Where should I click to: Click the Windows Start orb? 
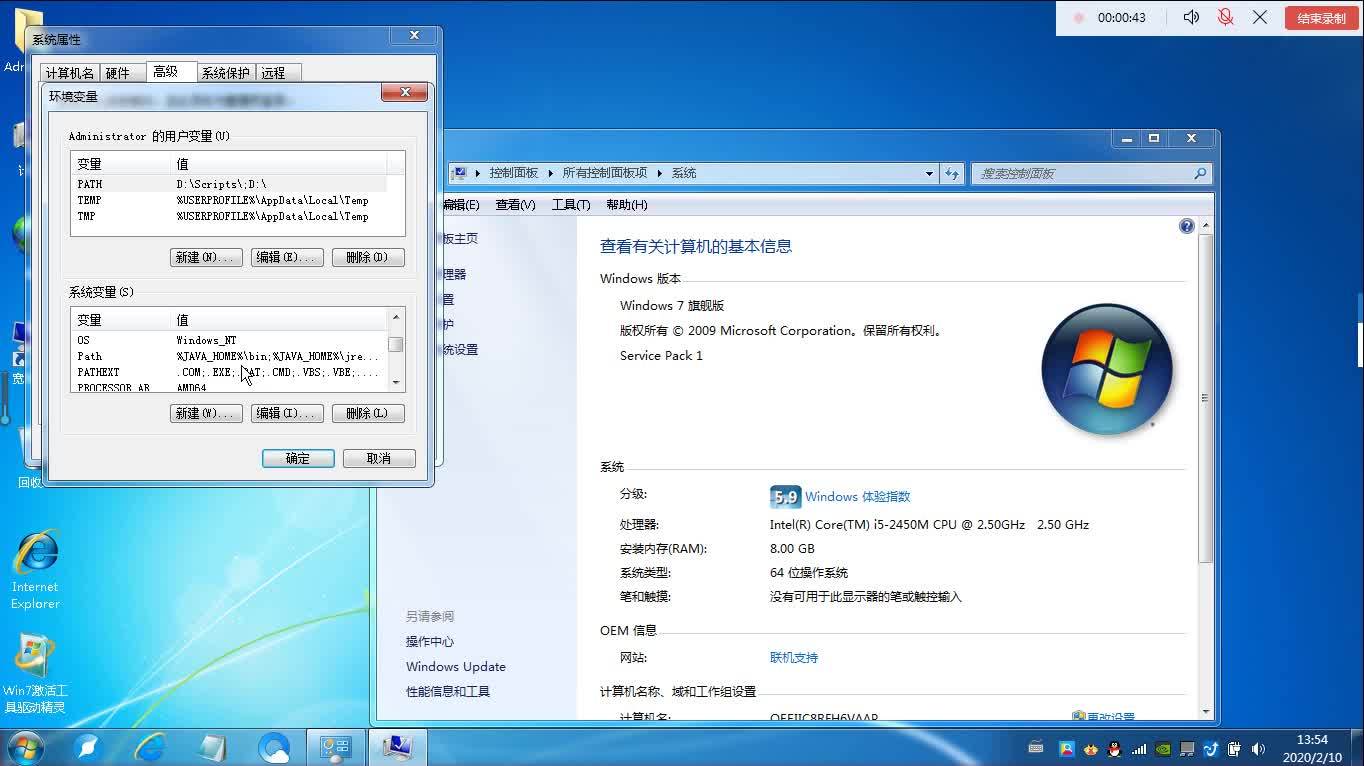click(x=24, y=747)
